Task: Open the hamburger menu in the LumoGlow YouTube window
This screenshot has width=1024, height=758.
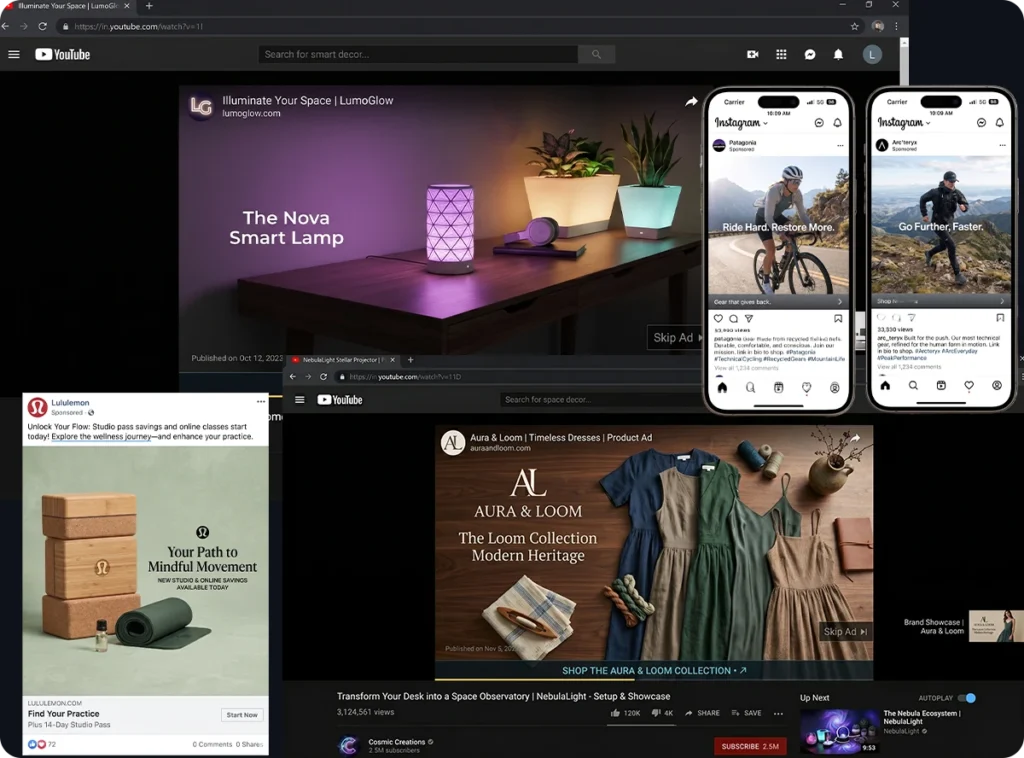Action: click(x=14, y=54)
